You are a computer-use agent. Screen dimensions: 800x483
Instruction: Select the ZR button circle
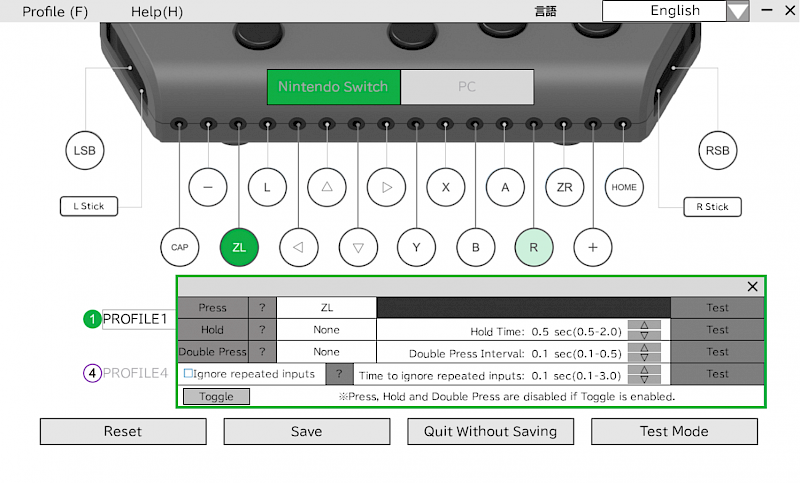564,187
